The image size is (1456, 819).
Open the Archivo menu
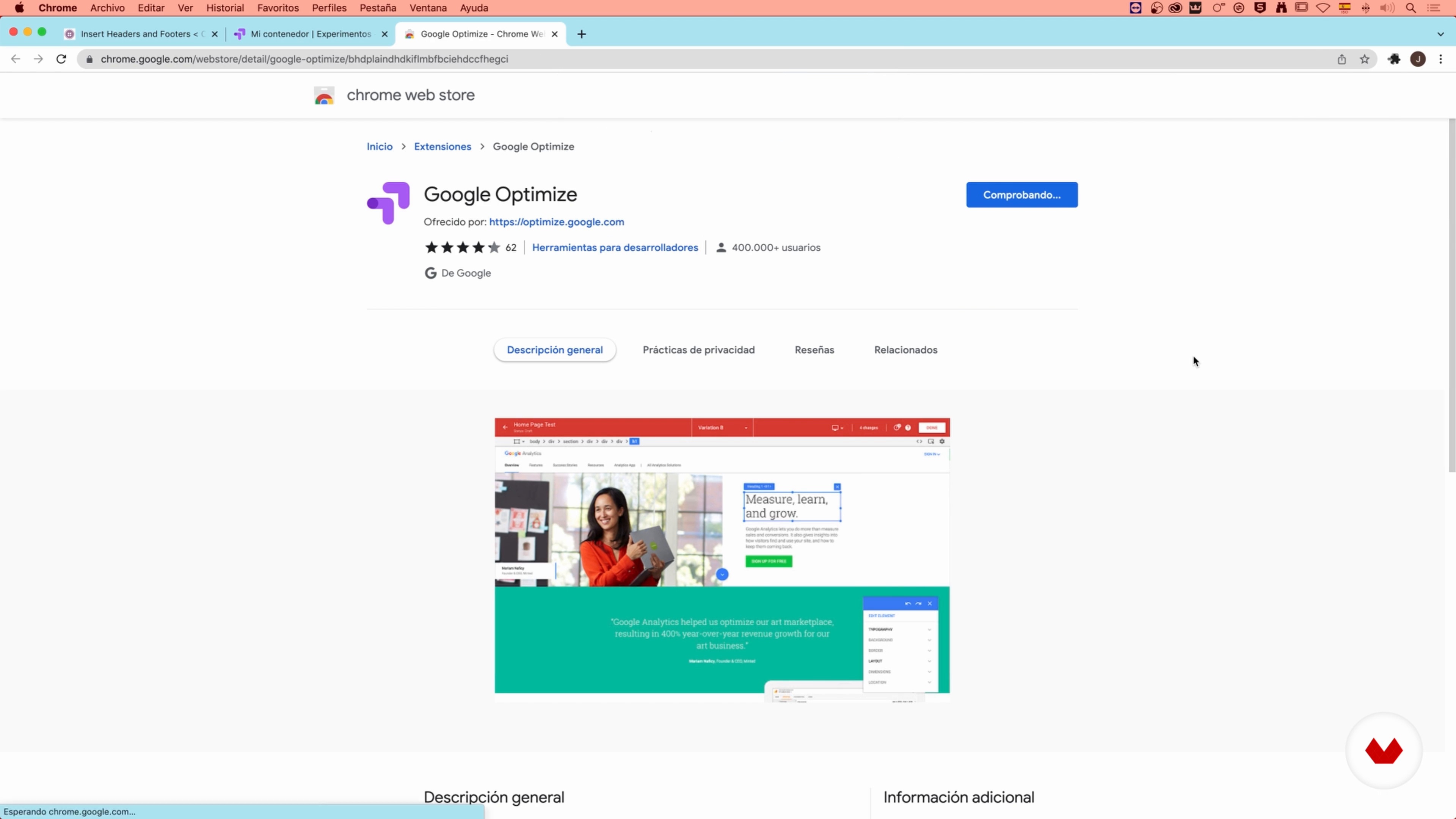107,8
